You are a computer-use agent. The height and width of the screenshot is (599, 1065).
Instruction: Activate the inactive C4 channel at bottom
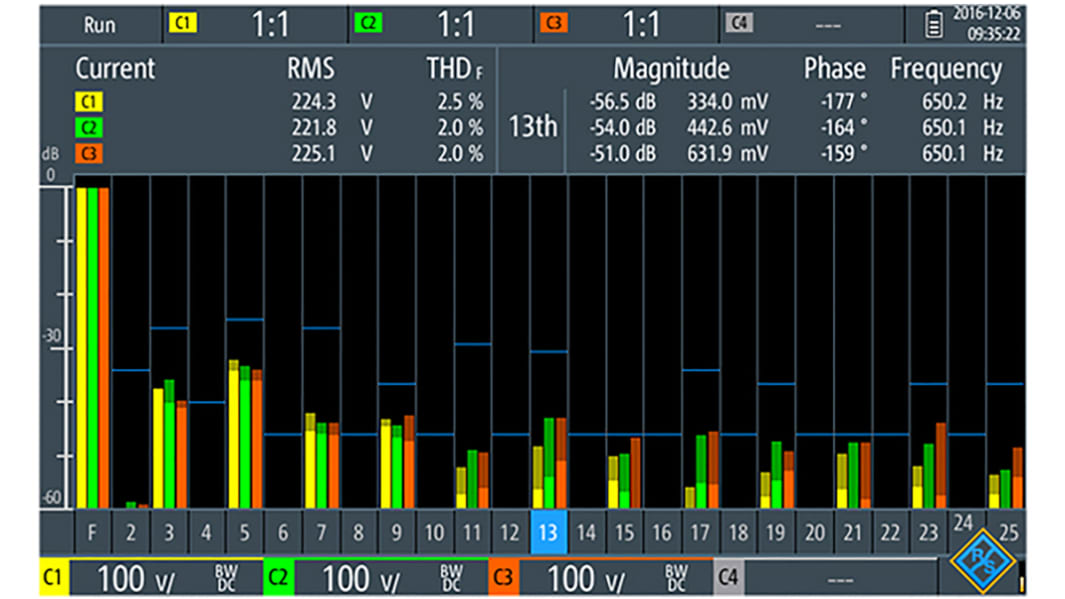(x=825, y=578)
